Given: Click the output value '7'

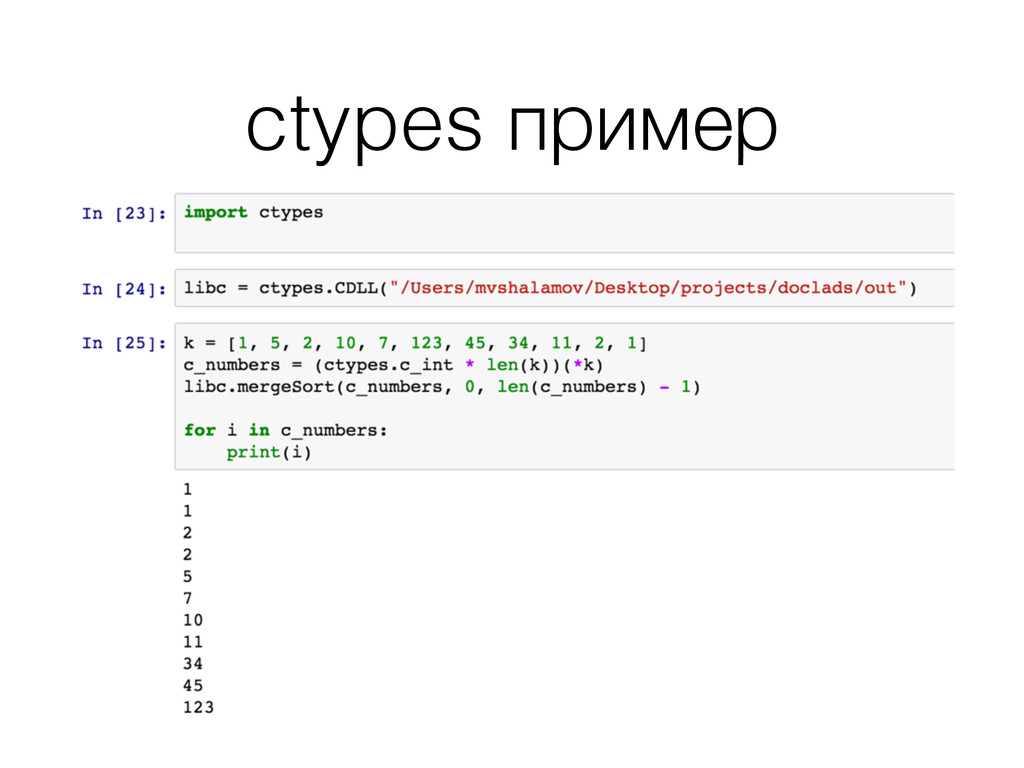Looking at the screenshot, I should coord(187,598).
